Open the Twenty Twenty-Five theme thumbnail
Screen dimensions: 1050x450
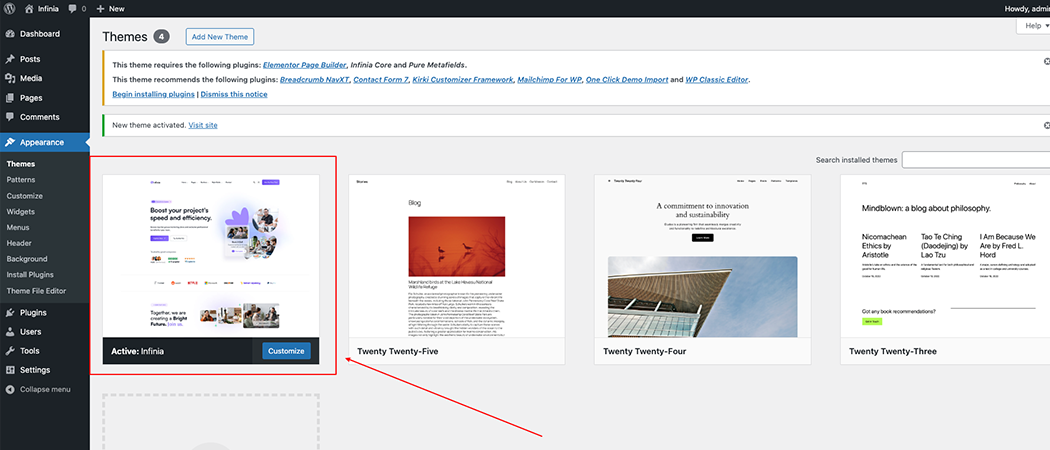point(457,256)
